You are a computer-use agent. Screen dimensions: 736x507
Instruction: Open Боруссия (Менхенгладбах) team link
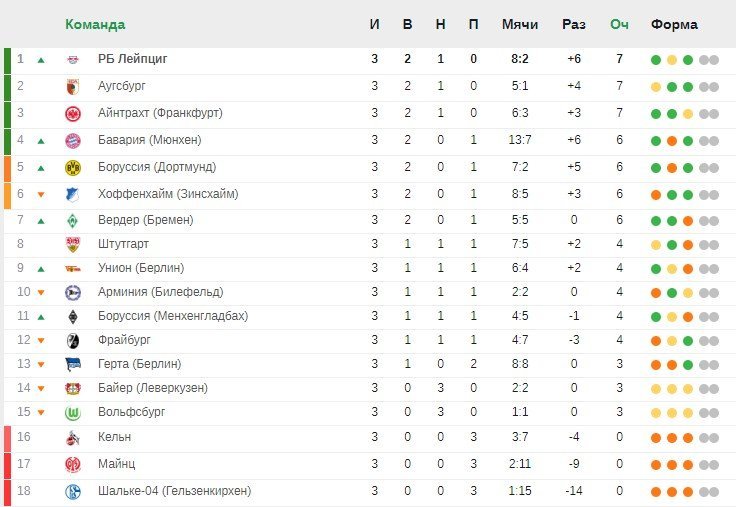click(x=173, y=316)
